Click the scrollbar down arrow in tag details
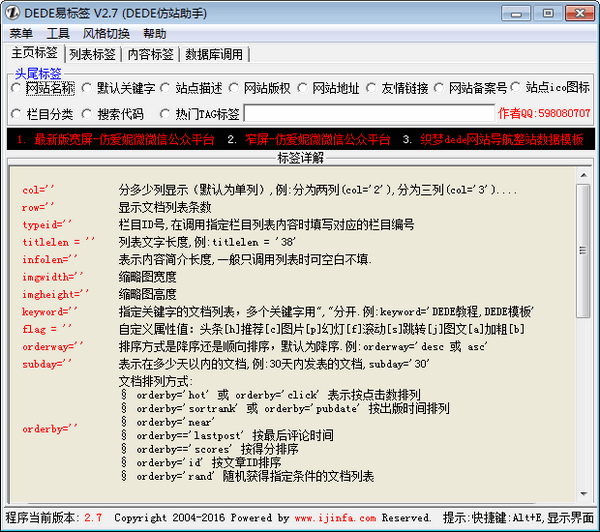 pos(584,494)
